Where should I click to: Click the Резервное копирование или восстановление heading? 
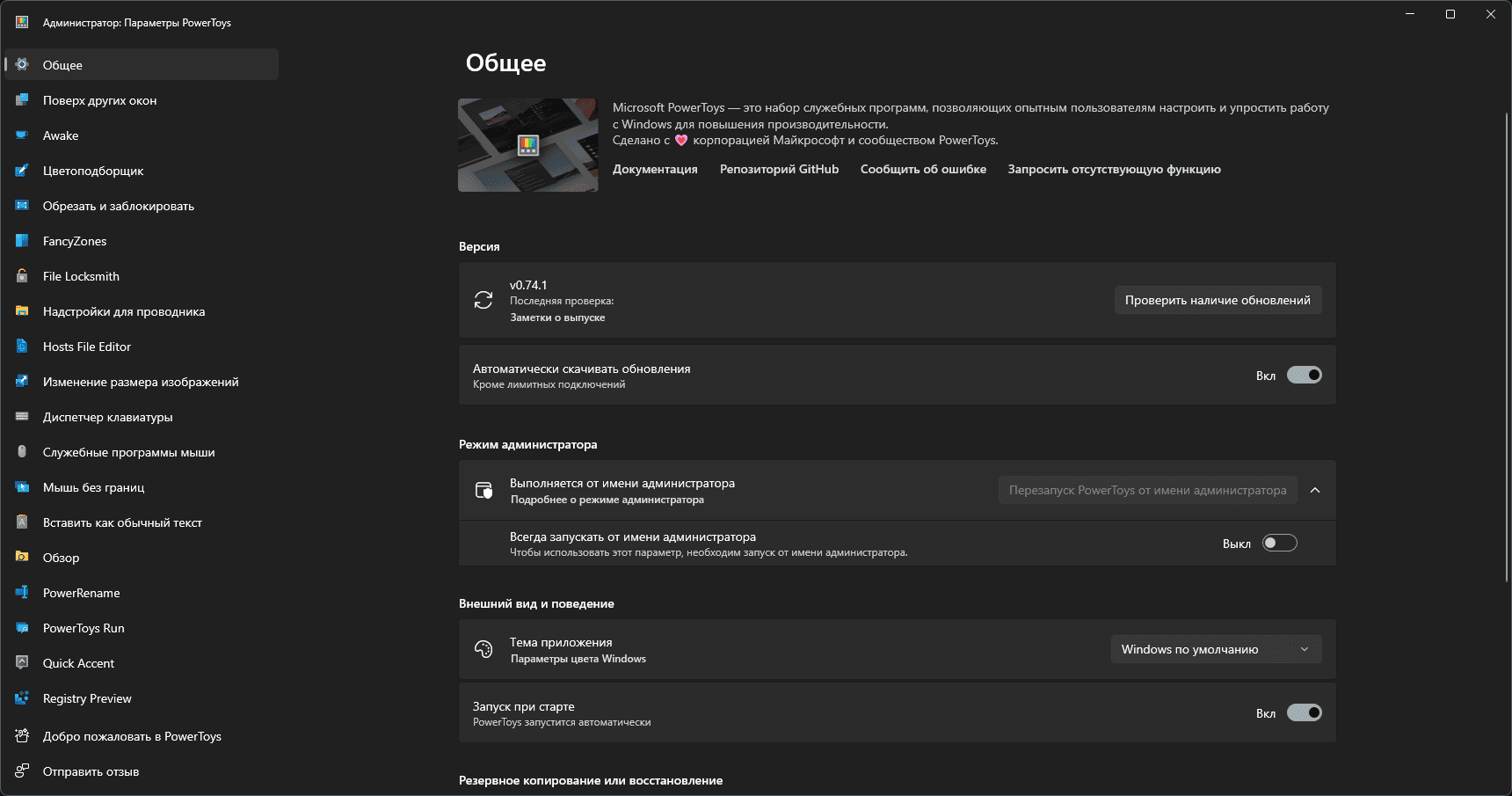(x=591, y=780)
